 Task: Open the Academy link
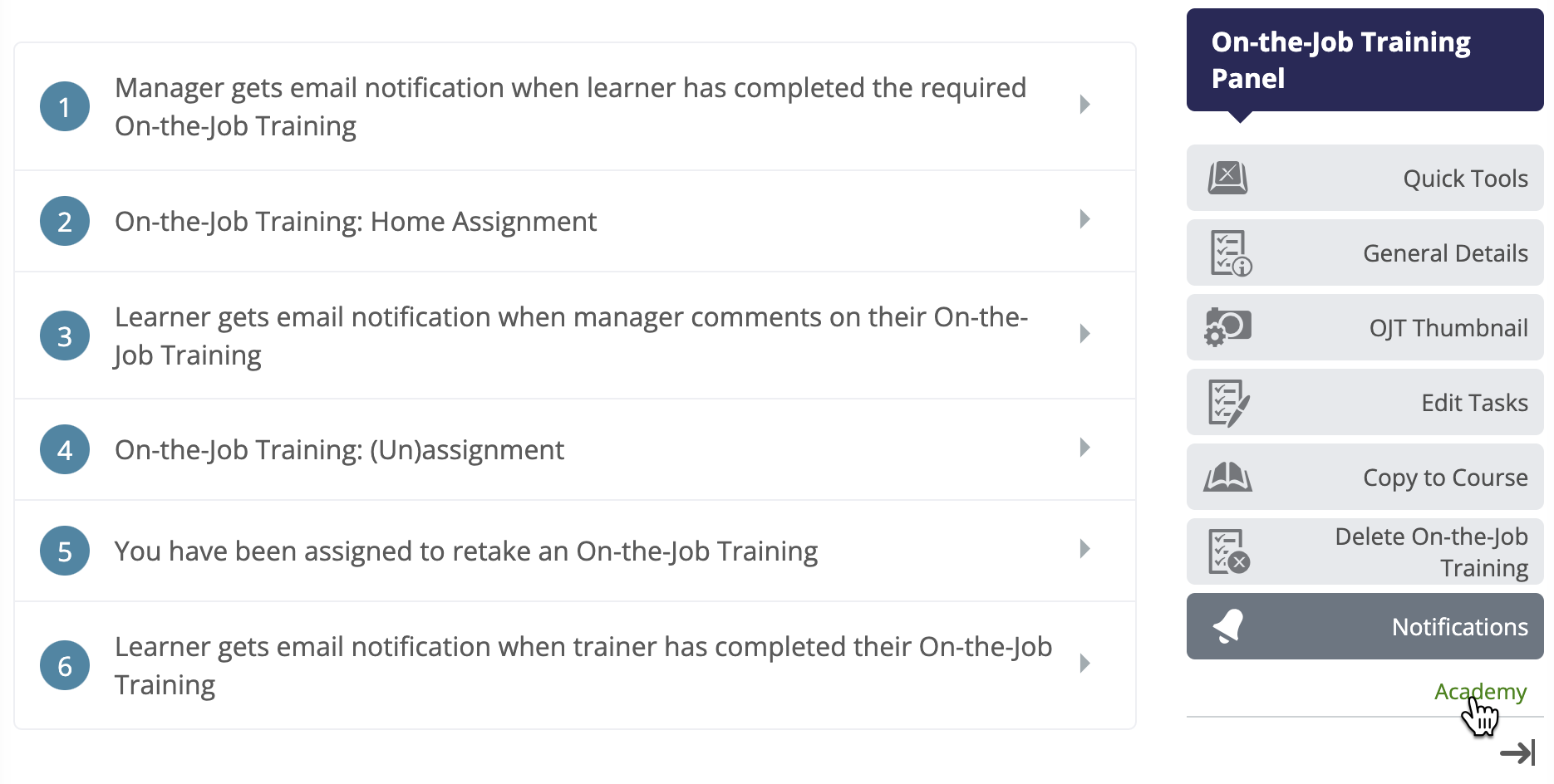click(x=1480, y=692)
